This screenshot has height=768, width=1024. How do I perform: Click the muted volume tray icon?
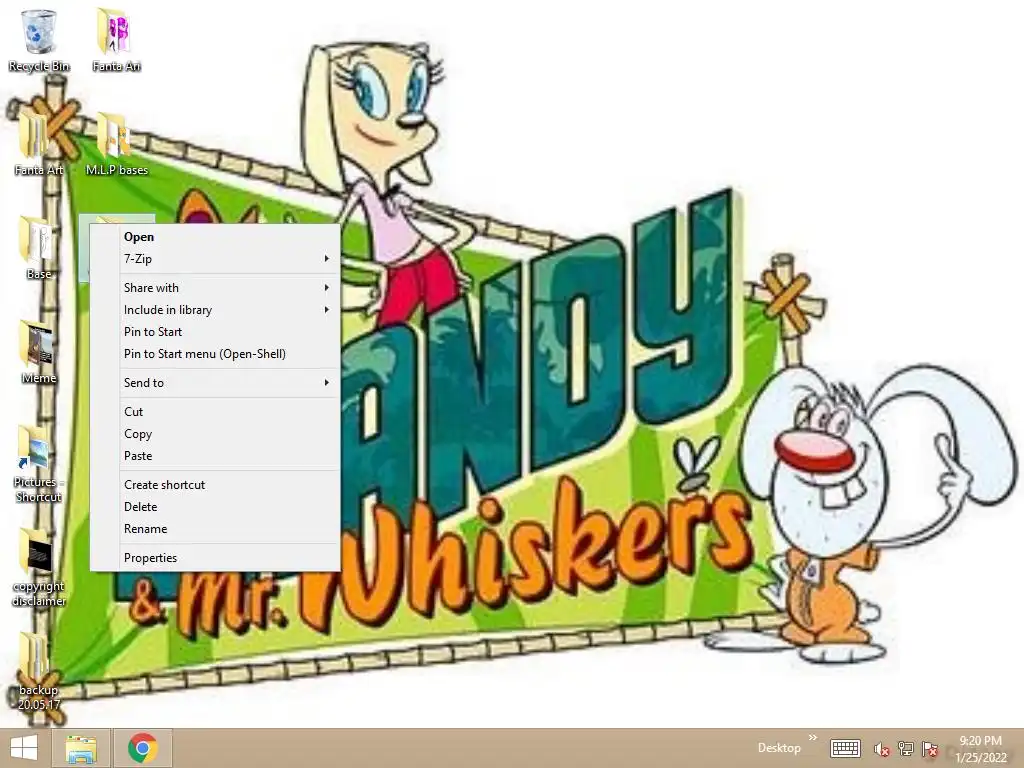pyautogui.click(x=881, y=749)
